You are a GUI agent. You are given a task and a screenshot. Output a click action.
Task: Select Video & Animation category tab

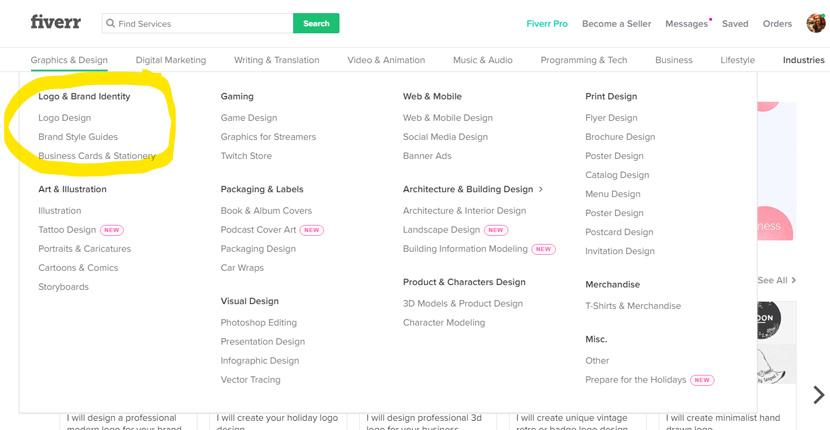[386, 60]
